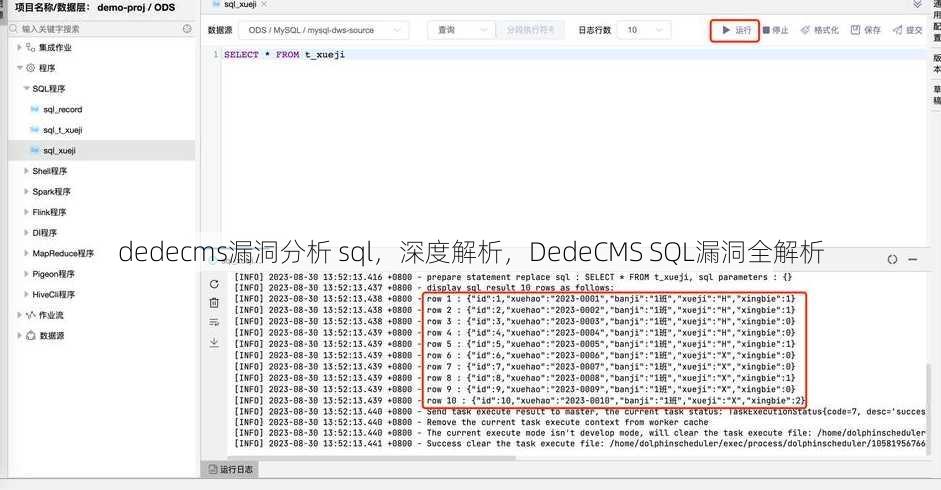Viewport: 941px width, 490px height.
Task: Click log line 'display sql result 10 rows'
Action: [424, 288]
